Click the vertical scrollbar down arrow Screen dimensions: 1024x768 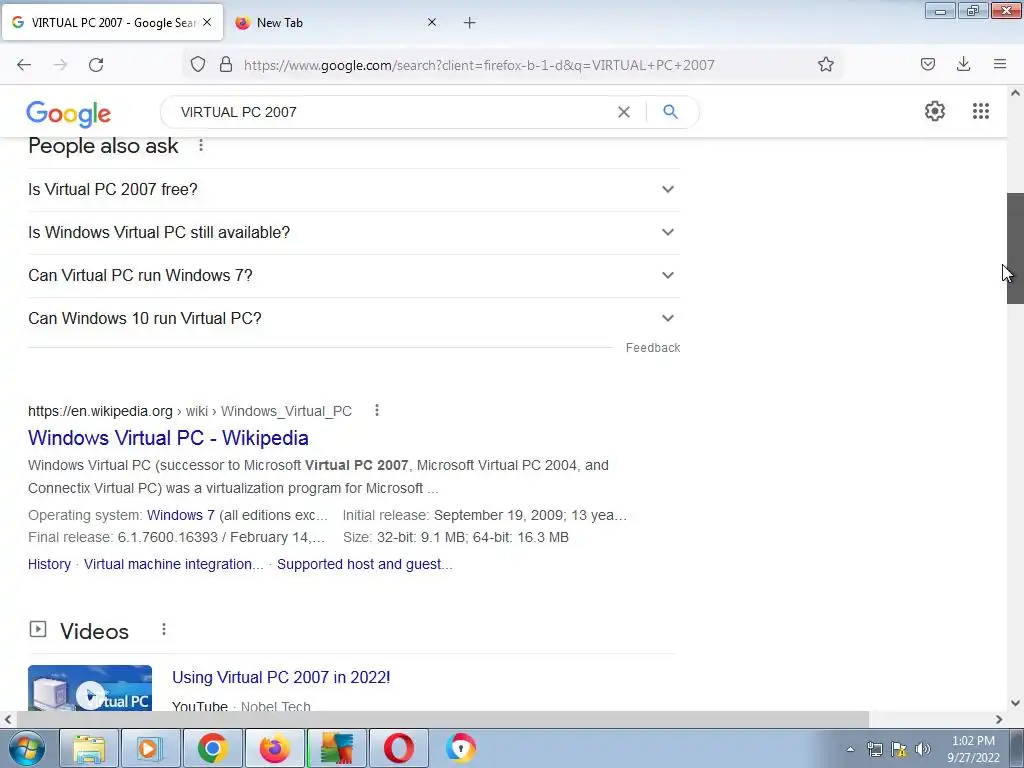[1015, 703]
